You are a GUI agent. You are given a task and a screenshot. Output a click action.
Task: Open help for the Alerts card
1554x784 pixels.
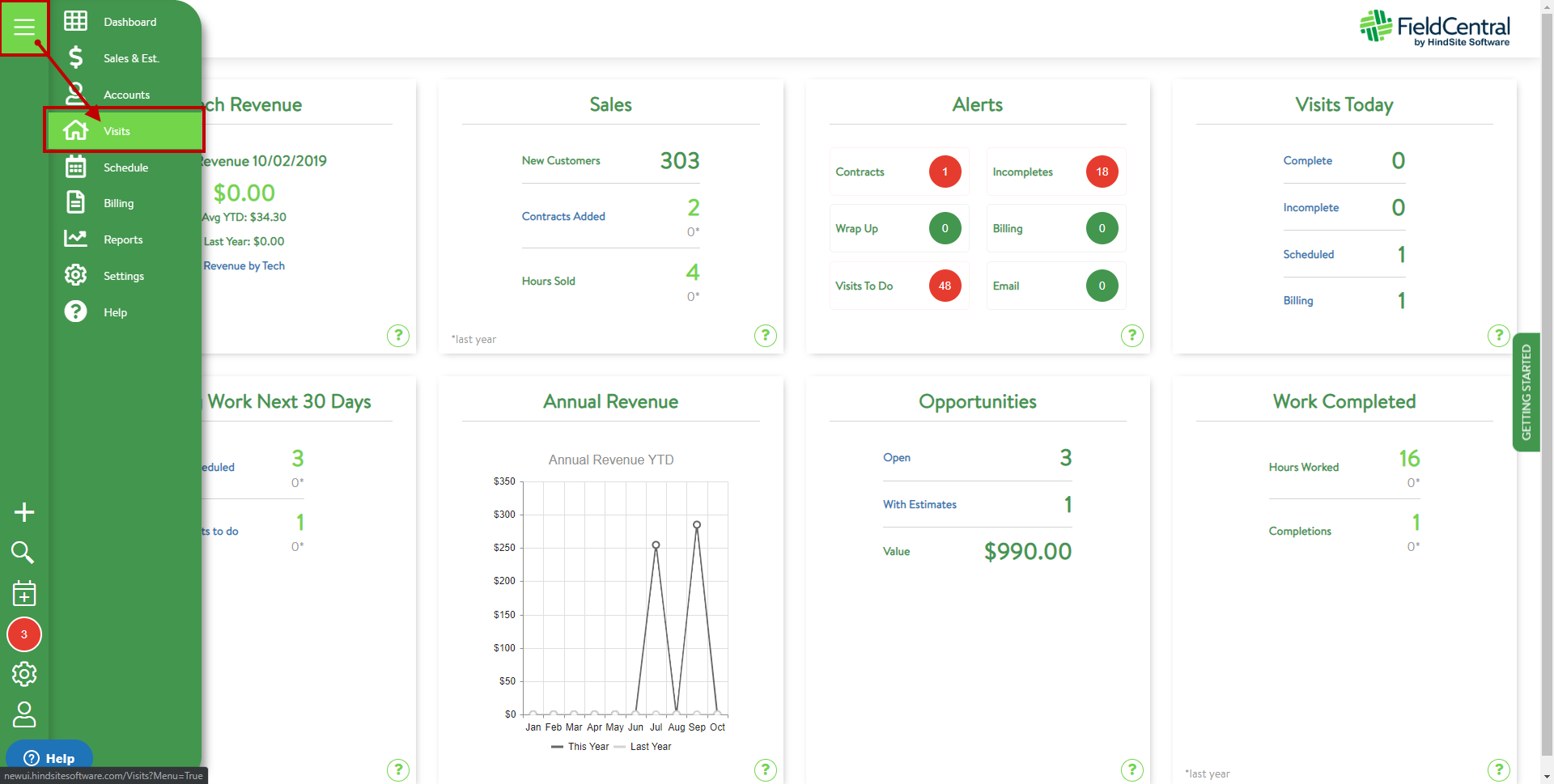tap(1132, 336)
